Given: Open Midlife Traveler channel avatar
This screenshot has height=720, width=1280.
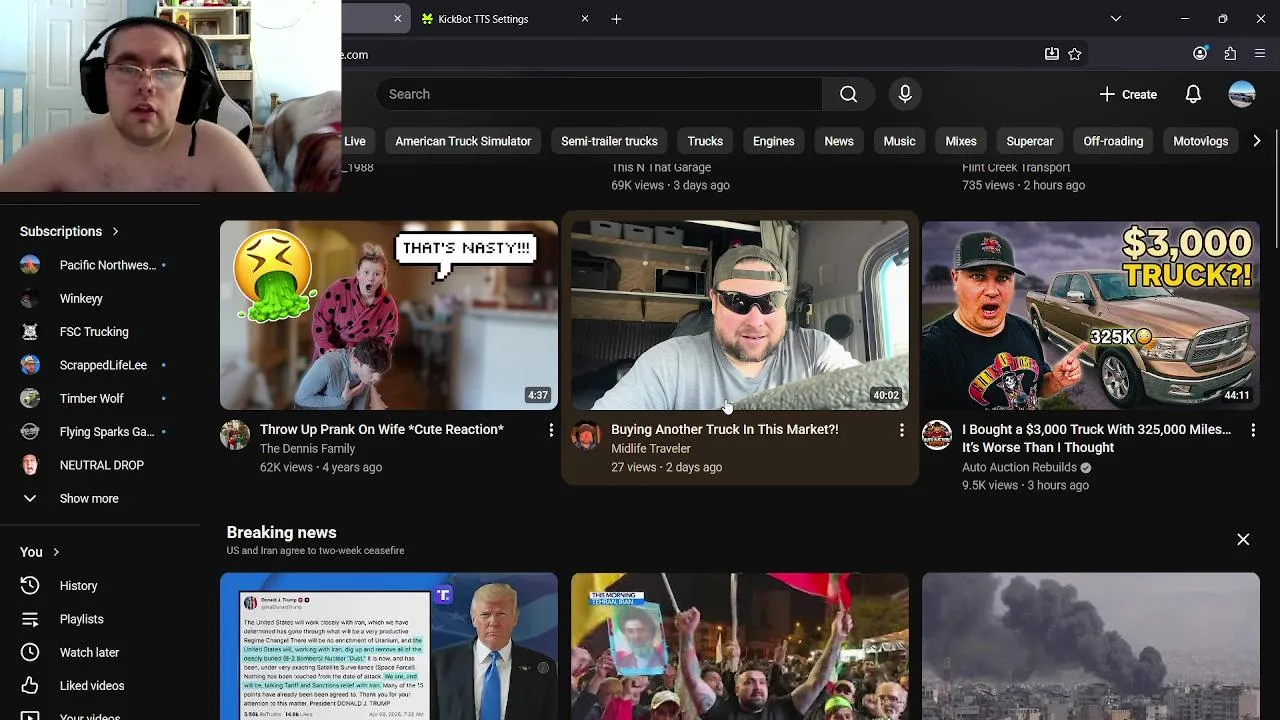Looking at the screenshot, I should point(586,435).
